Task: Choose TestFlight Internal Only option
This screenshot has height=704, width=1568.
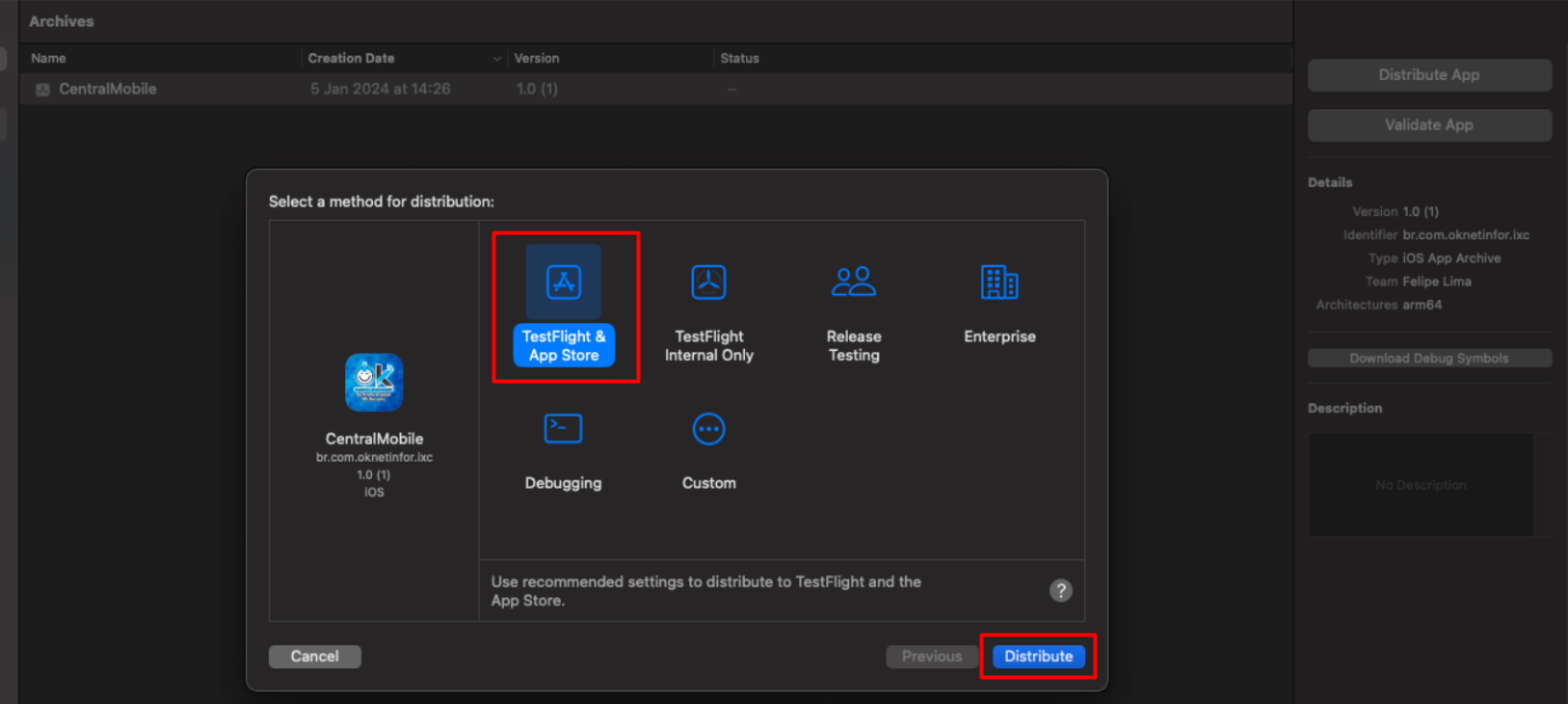Action: (708, 313)
